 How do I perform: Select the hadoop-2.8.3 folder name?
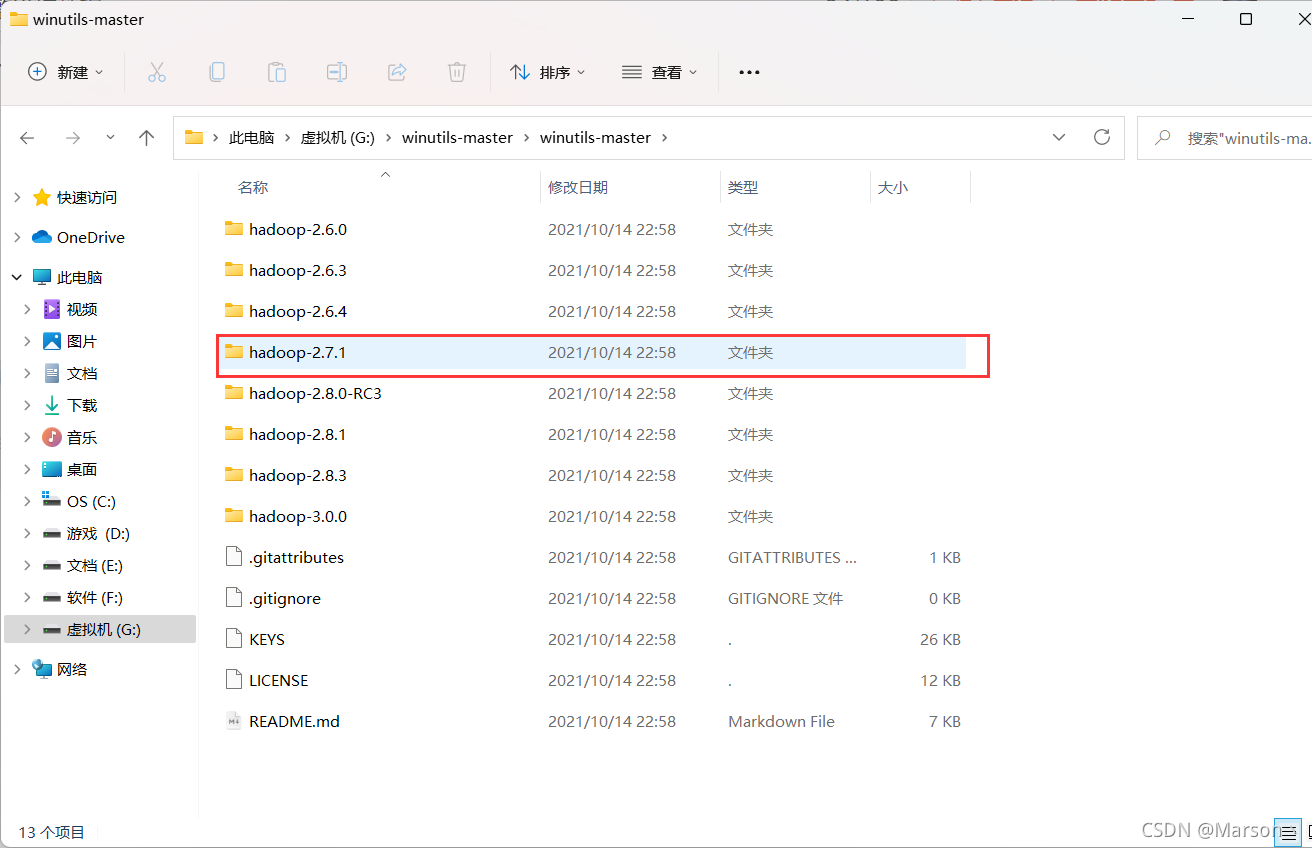[x=298, y=475]
